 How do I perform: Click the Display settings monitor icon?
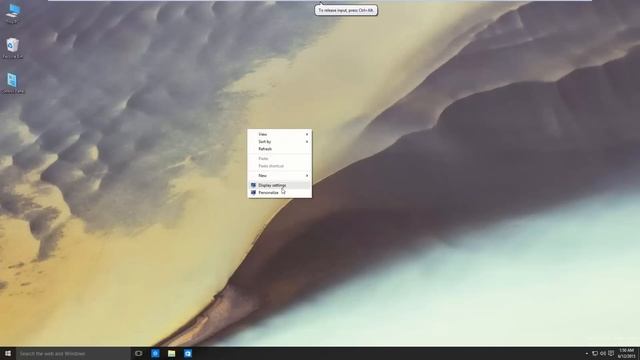pyautogui.click(x=253, y=185)
